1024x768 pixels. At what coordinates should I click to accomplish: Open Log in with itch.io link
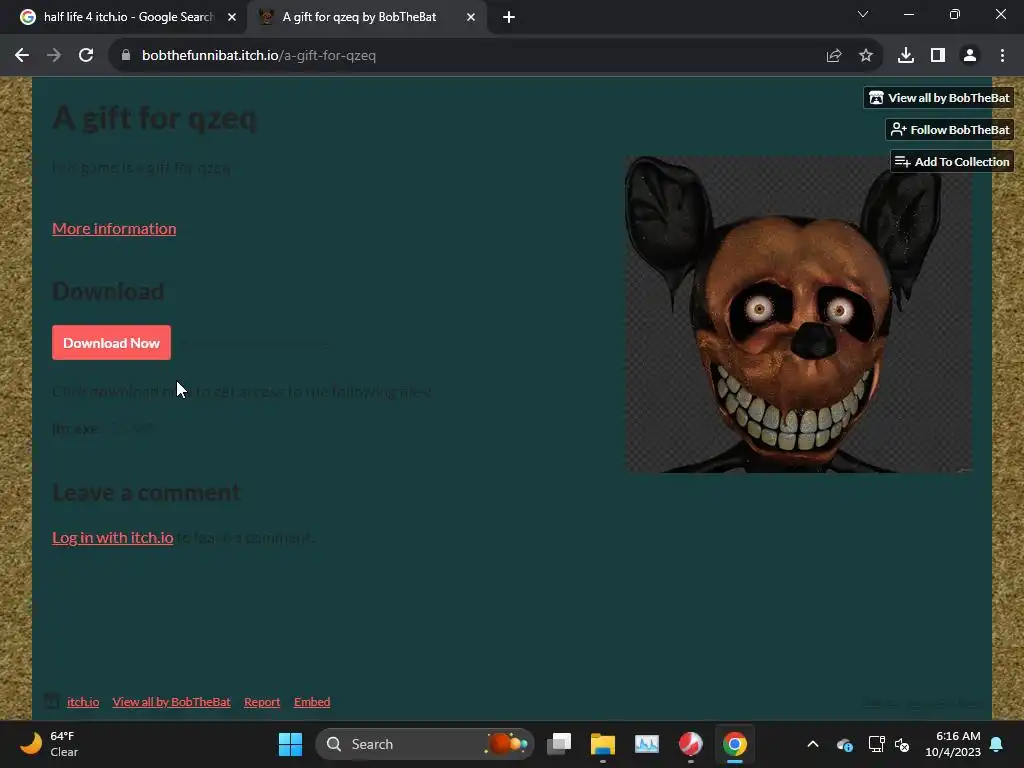[x=113, y=537]
